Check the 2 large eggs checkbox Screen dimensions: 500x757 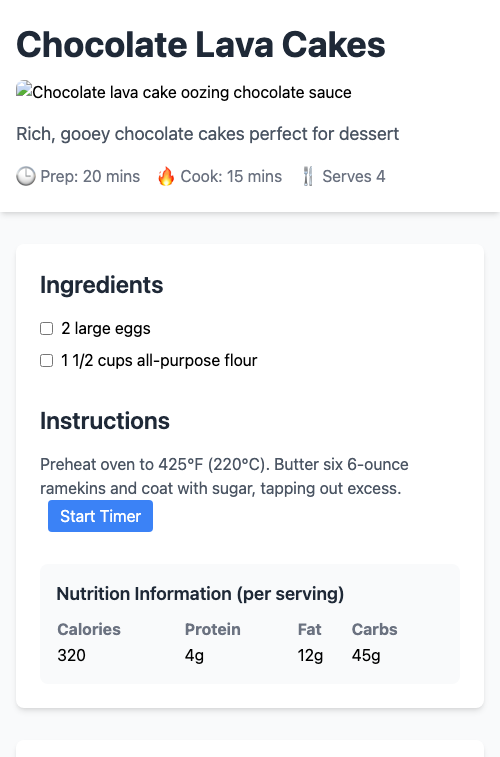pyautogui.click(x=46, y=329)
